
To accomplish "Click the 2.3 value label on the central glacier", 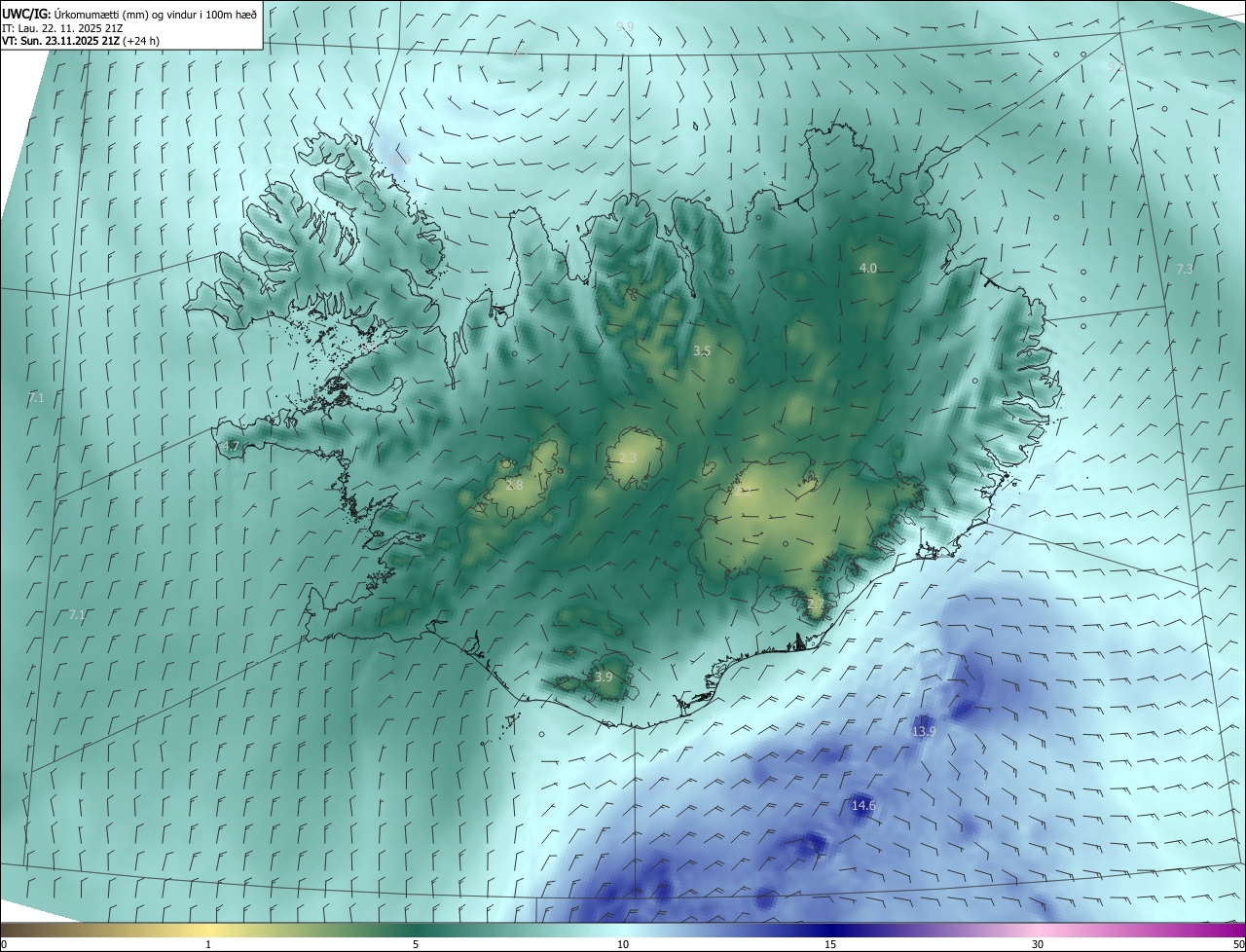I will pyautogui.click(x=628, y=458).
